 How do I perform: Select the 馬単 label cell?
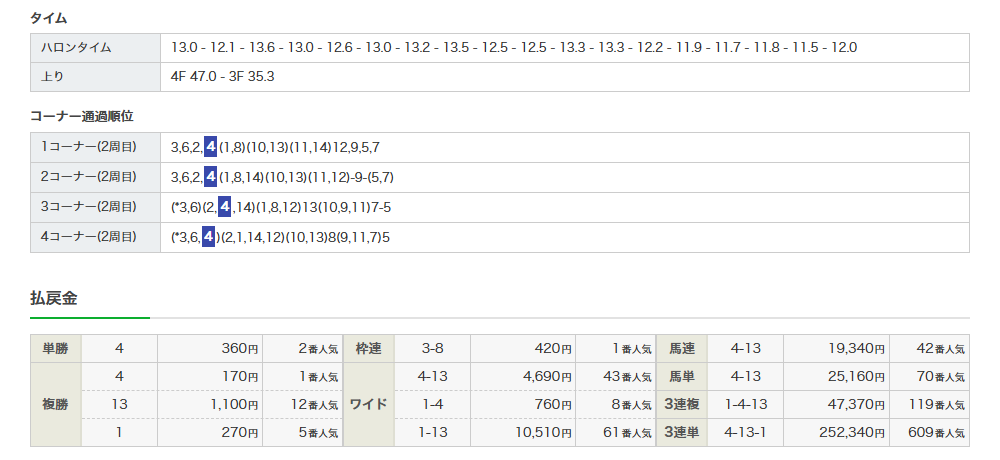tap(682, 377)
